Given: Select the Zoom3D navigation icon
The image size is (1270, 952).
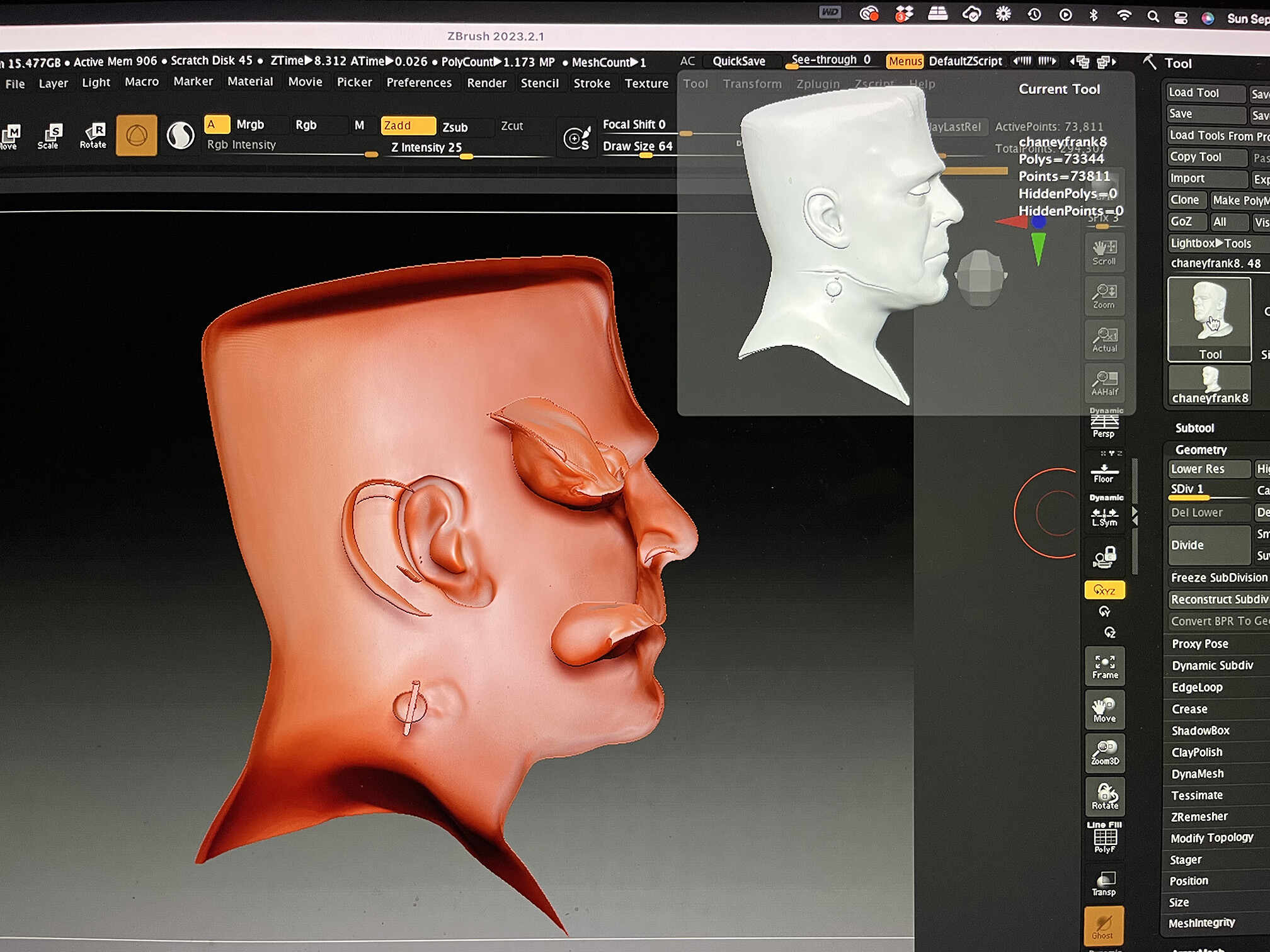Looking at the screenshot, I should [x=1105, y=752].
